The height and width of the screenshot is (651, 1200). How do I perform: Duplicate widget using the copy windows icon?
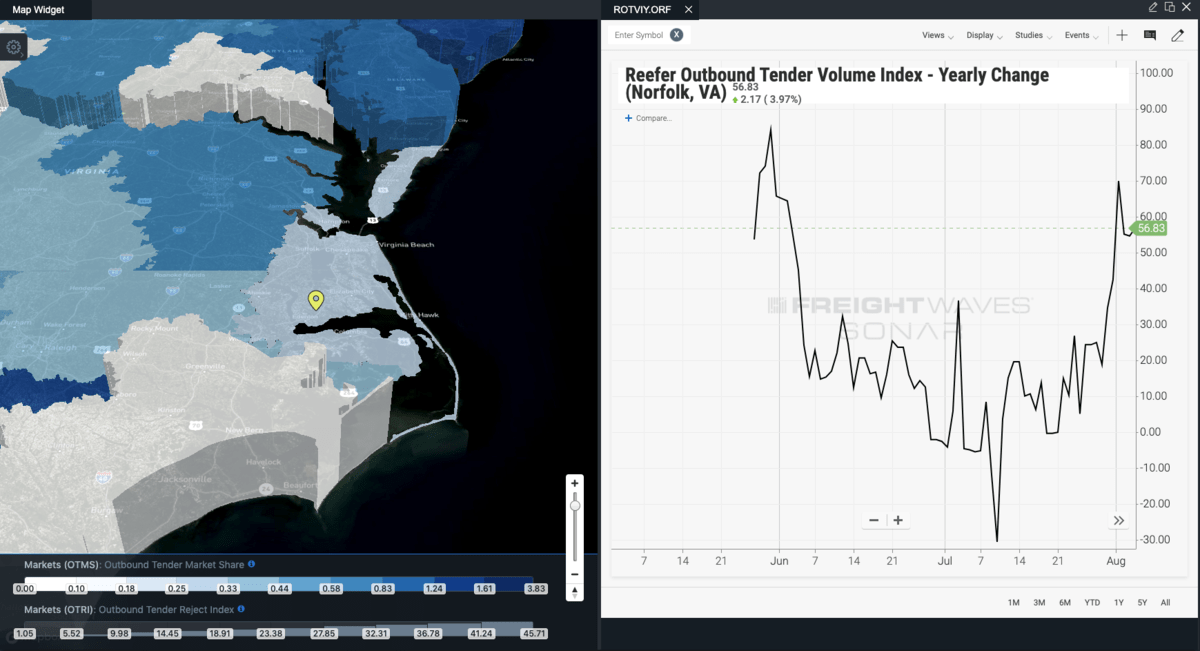pos(1169,7)
